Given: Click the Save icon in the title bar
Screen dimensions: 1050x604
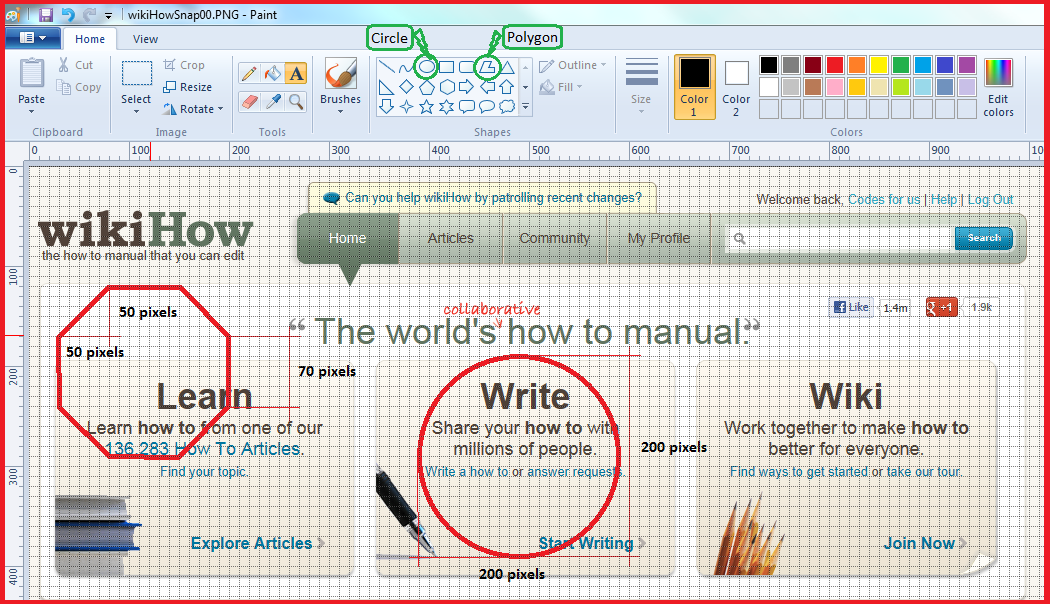Looking at the screenshot, I should pos(46,14).
